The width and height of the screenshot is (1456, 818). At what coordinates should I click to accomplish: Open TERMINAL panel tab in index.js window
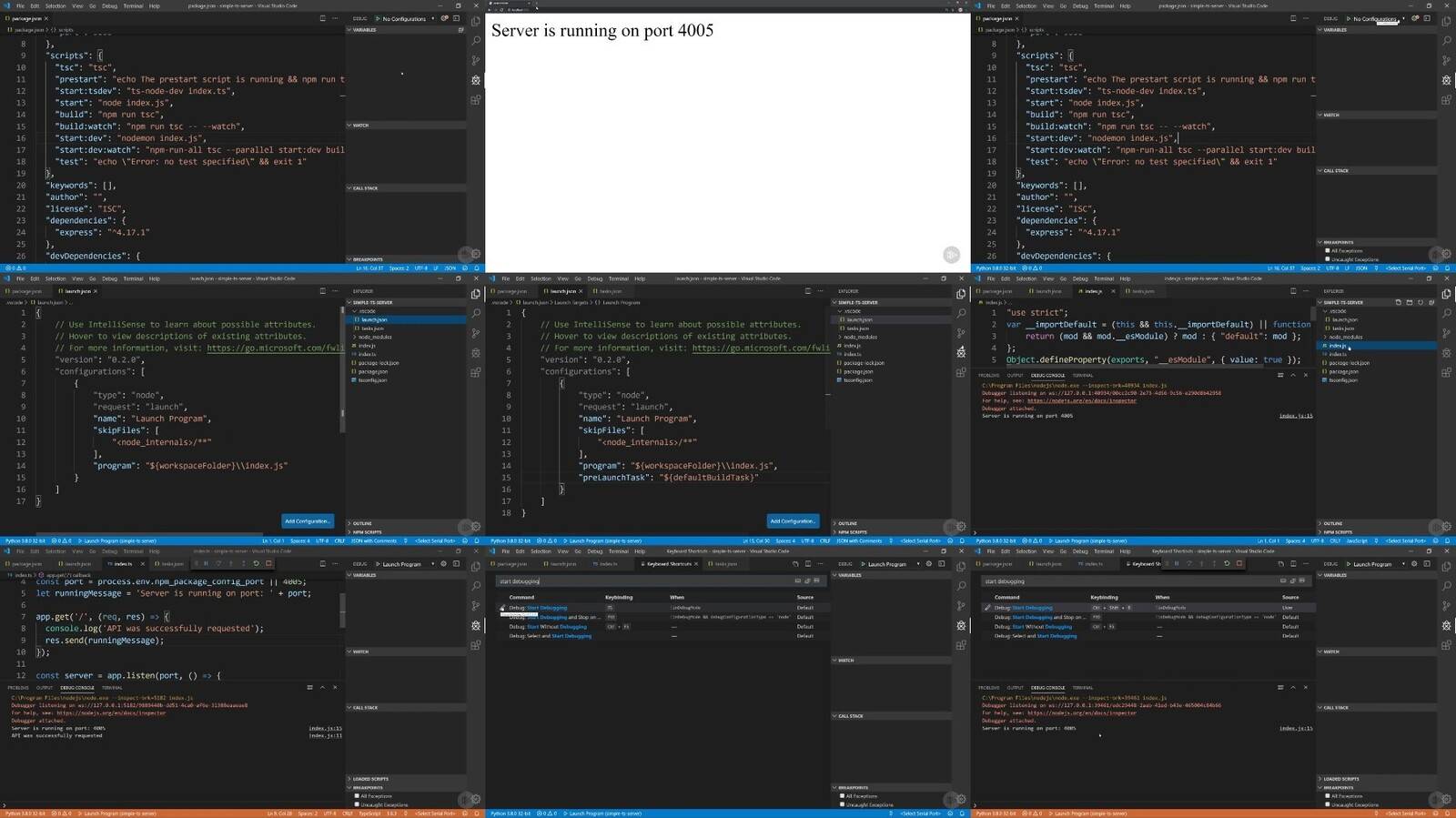tap(1082, 375)
